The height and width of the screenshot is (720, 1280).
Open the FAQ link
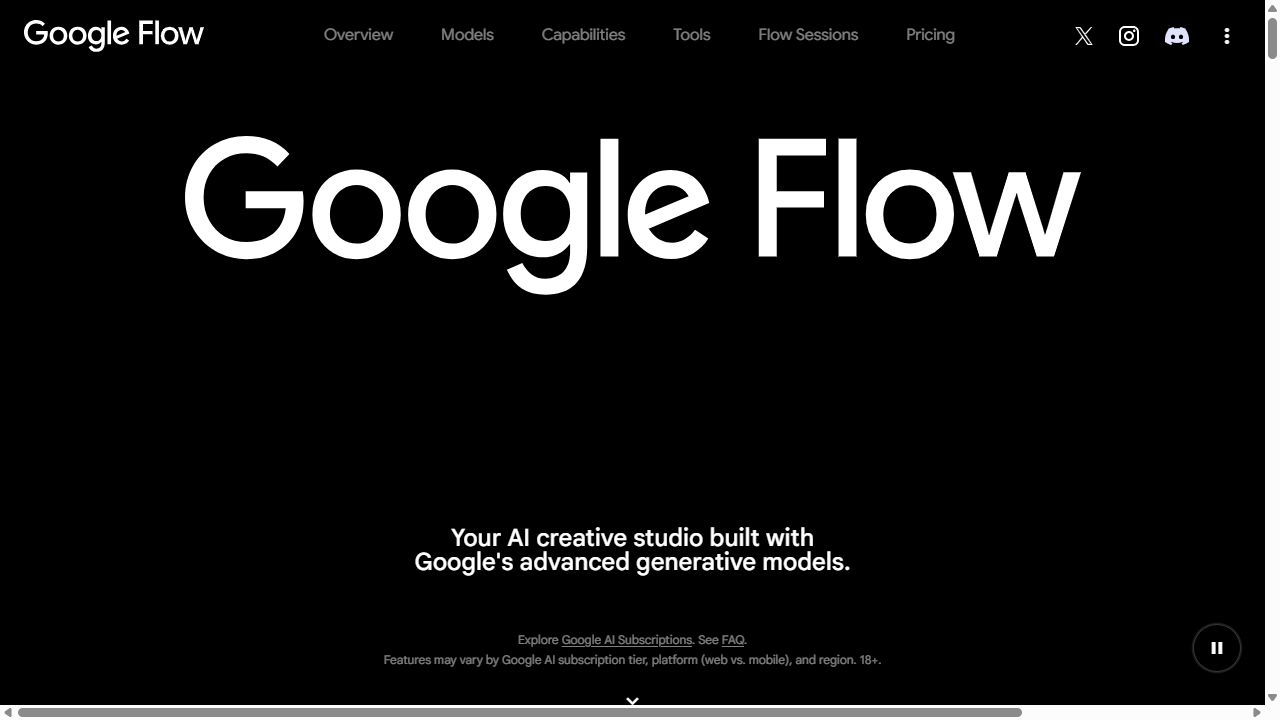pos(733,640)
